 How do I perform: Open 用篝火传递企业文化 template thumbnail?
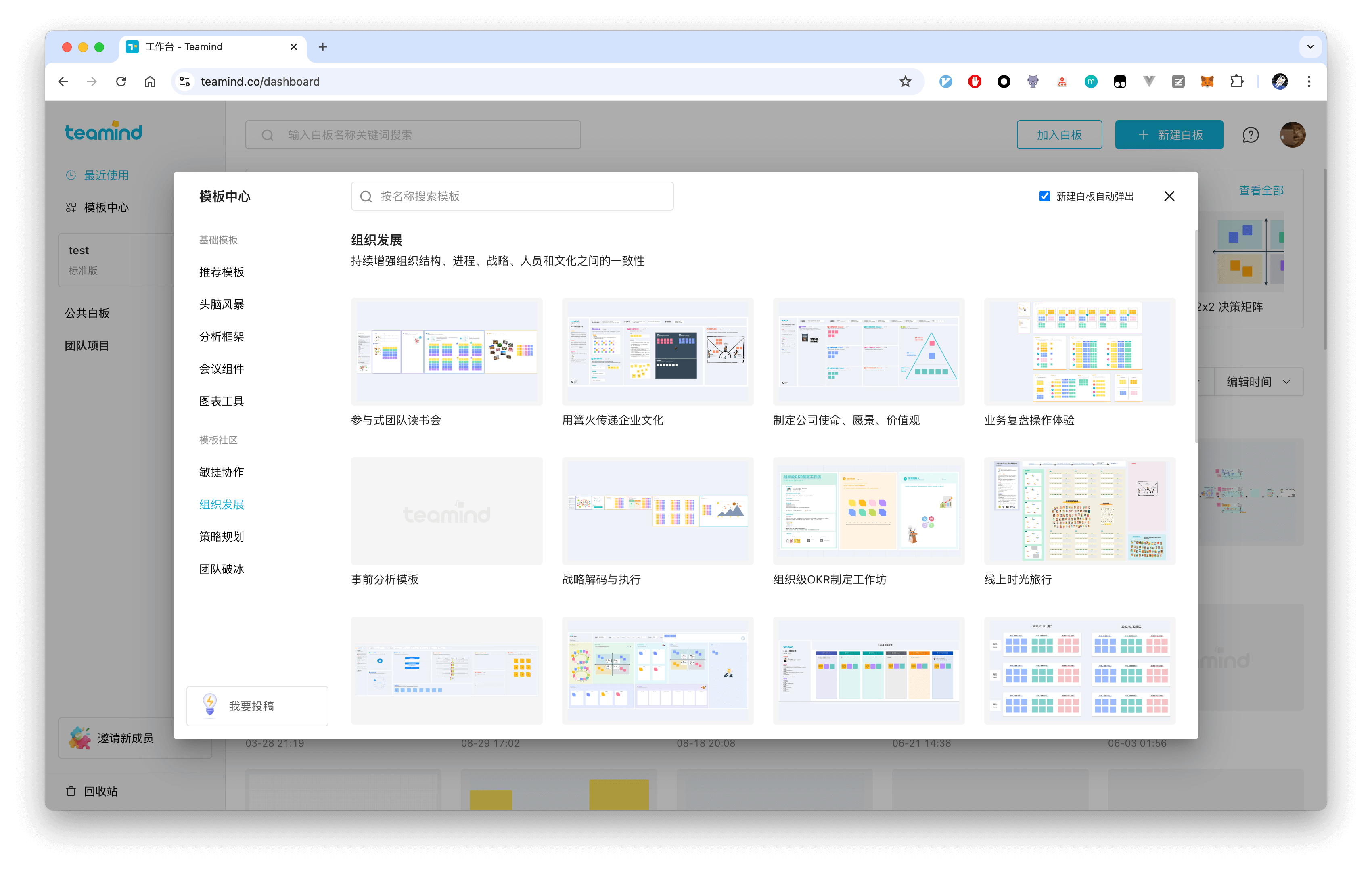pyautogui.click(x=657, y=351)
